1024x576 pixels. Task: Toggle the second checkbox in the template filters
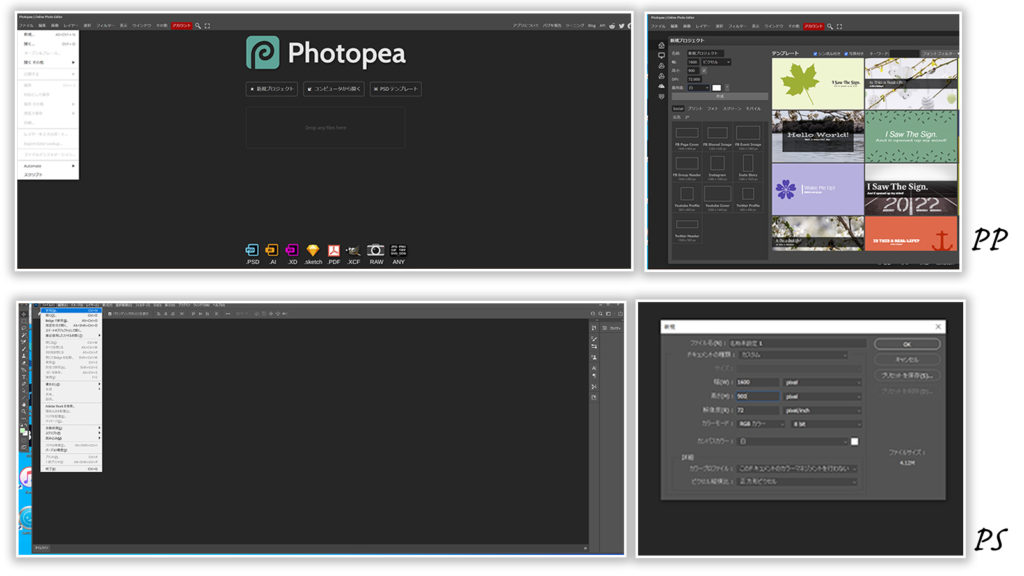847,53
